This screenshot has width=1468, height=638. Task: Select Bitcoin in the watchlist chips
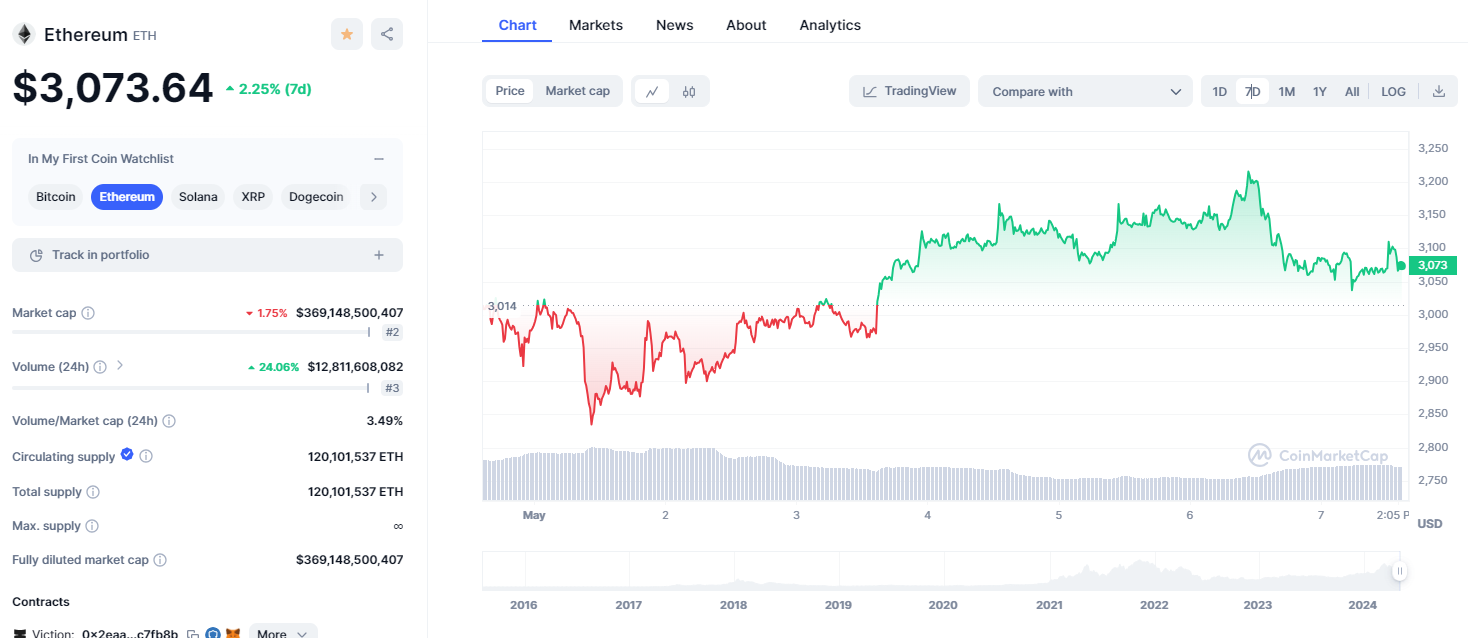(x=56, y=197)
